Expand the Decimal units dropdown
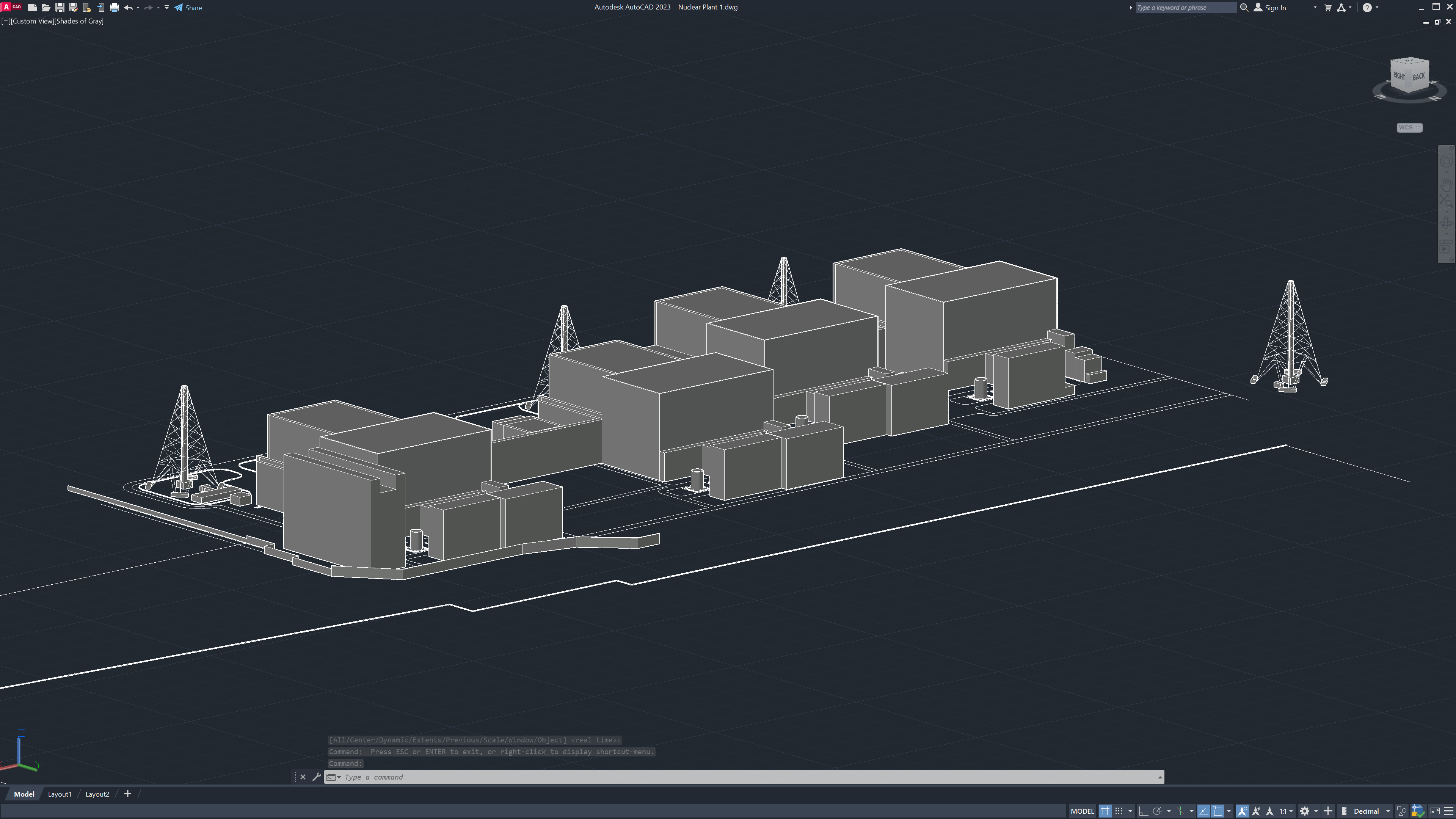 (x=1388, y=811)
